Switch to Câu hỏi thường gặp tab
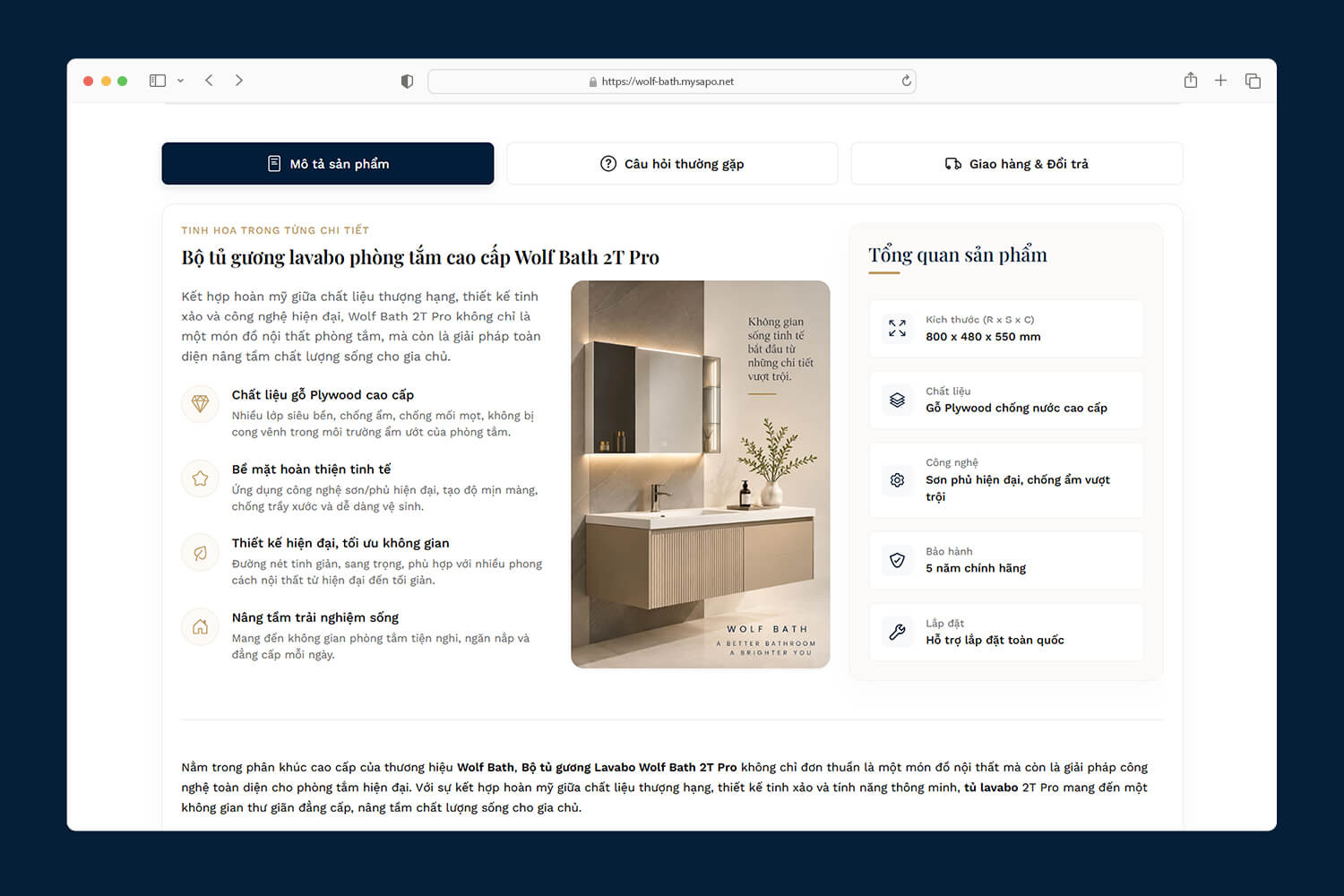 point(672,164)
